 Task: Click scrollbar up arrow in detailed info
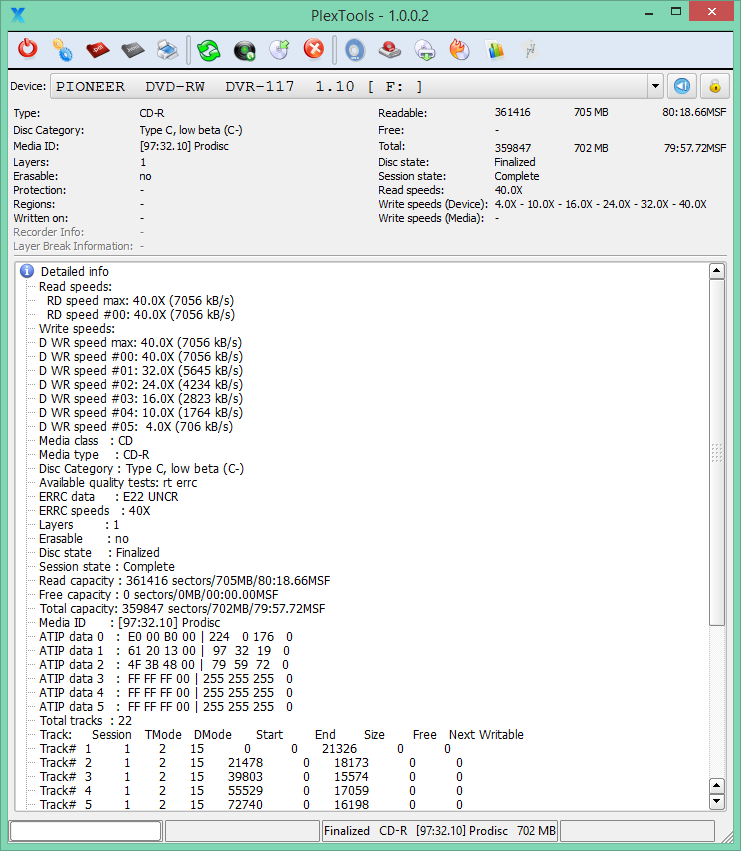tap(717, 270)
